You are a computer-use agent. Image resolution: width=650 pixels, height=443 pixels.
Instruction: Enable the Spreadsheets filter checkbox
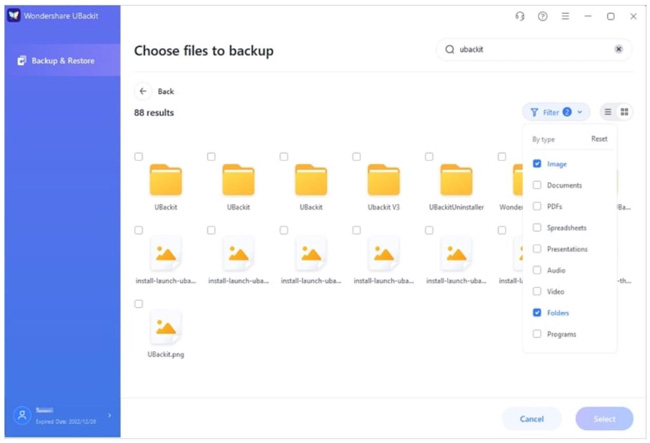(537, 228)
